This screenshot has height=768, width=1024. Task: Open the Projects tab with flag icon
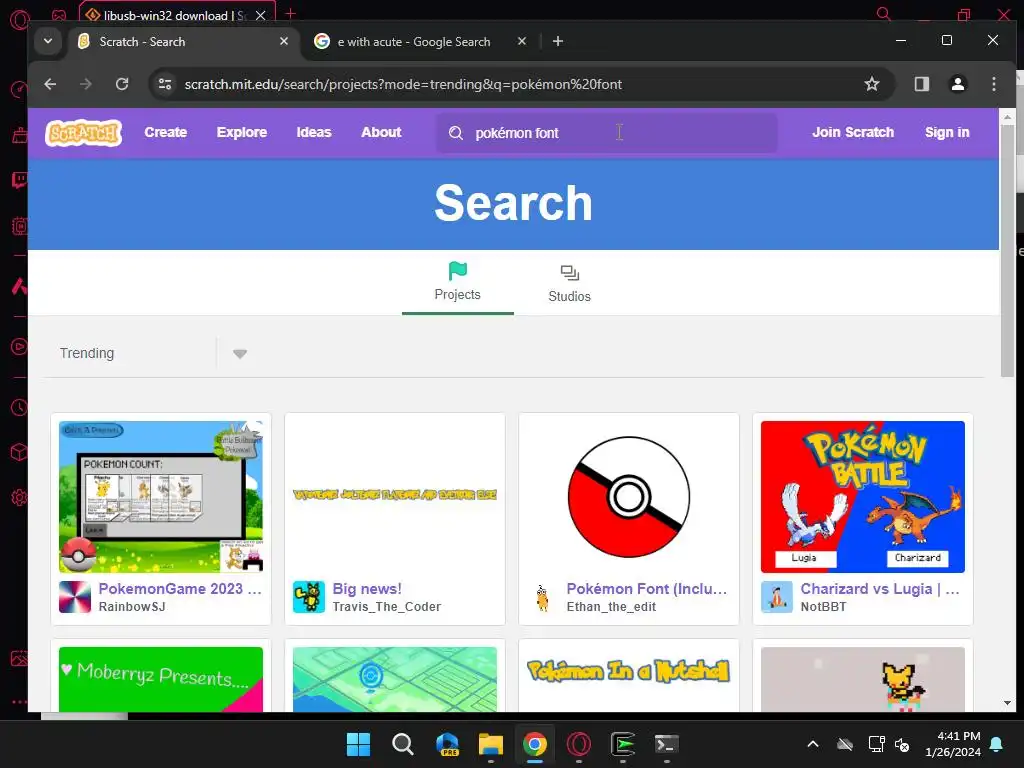click(x=458, y=281)
